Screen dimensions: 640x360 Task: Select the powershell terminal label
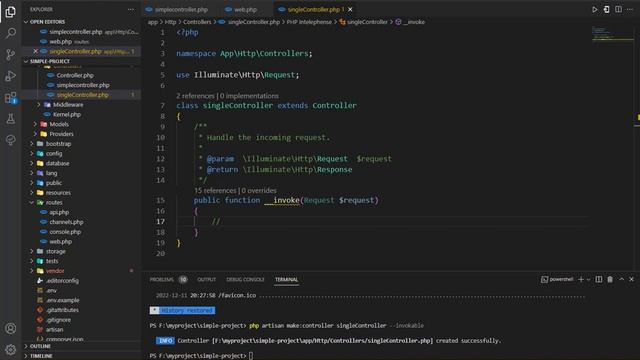(557, 280)
